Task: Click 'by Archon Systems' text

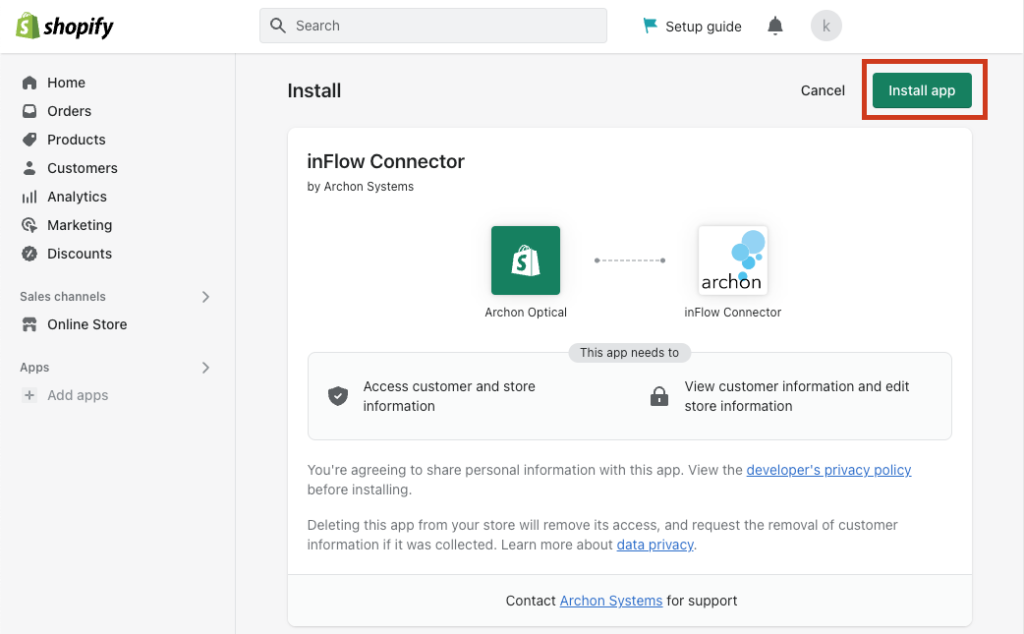Action: point(360,187)
